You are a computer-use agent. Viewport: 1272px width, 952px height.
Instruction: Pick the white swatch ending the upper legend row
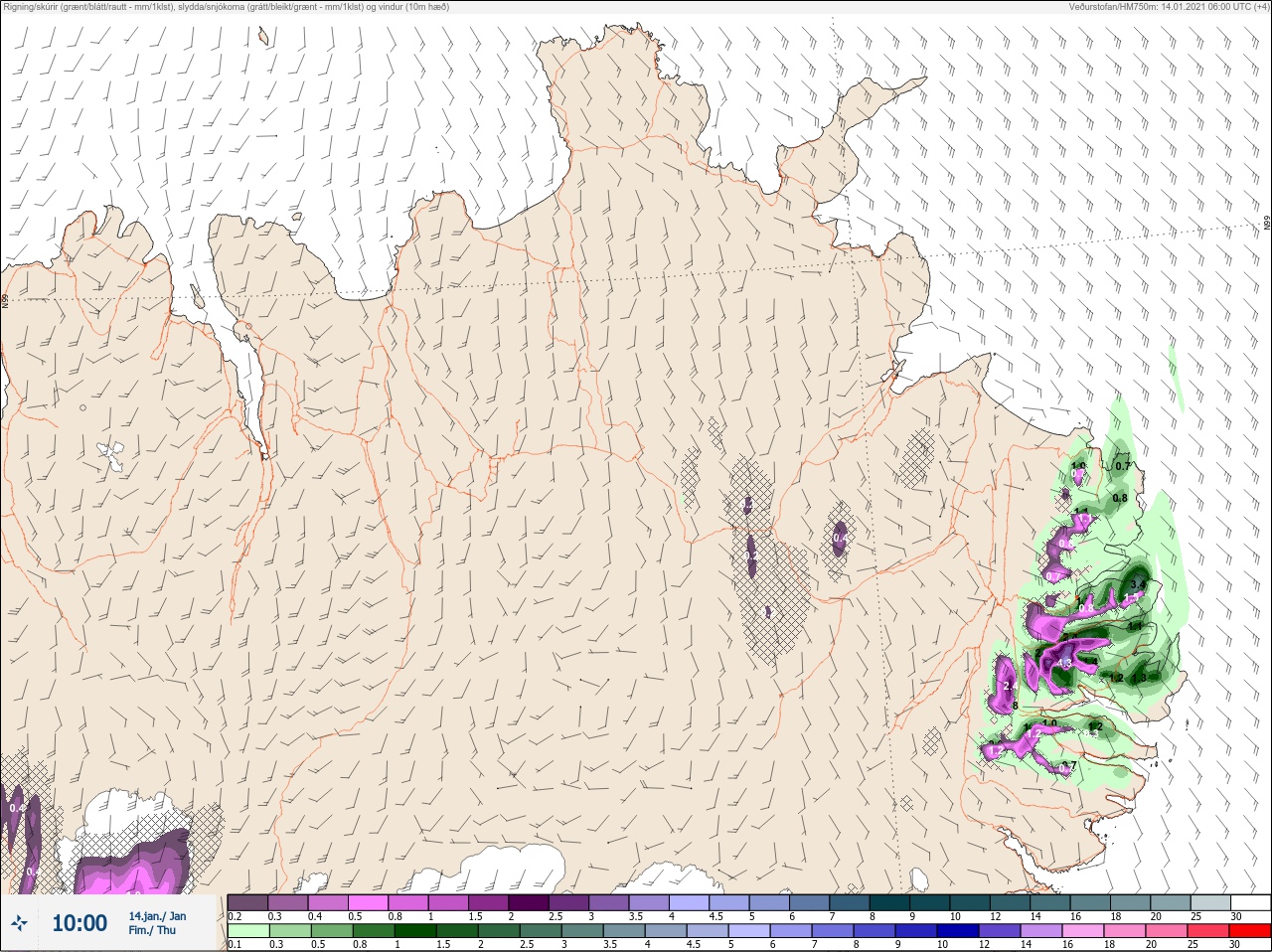coord(1250,902)
